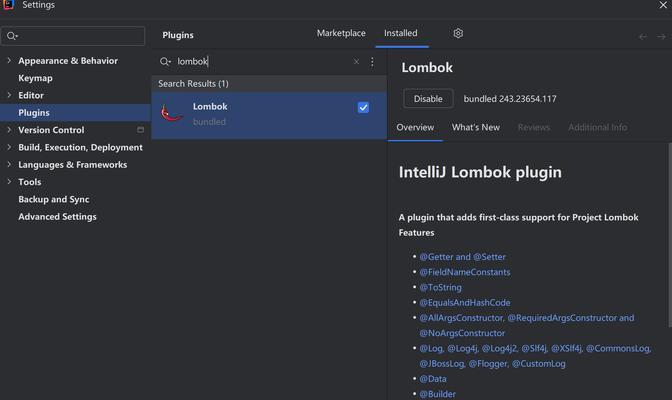Click the bundled 243.23654.117 version text
This screenshot has width=672, height=400.
pos(510,99)
